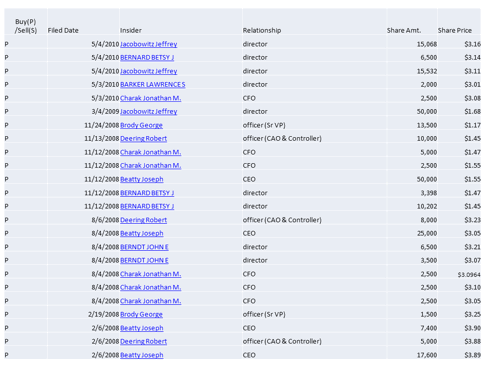Open Deering Robert link filed 8/6/2008
Image resolution: width=489 pixels, height=367 pixels.
(143, 220)
